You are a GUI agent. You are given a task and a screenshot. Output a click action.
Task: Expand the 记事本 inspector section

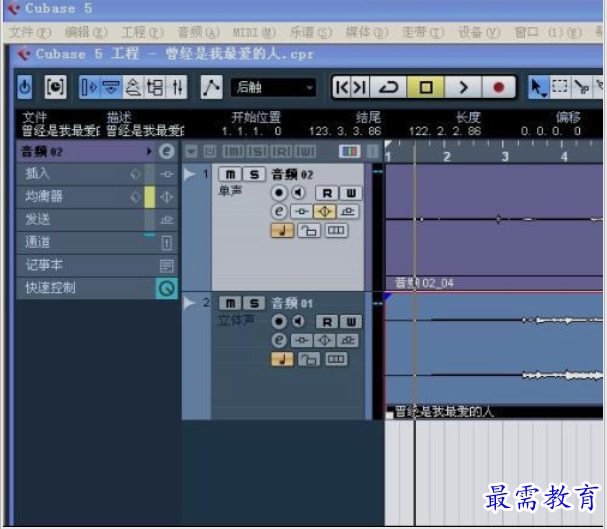(97, 265)
